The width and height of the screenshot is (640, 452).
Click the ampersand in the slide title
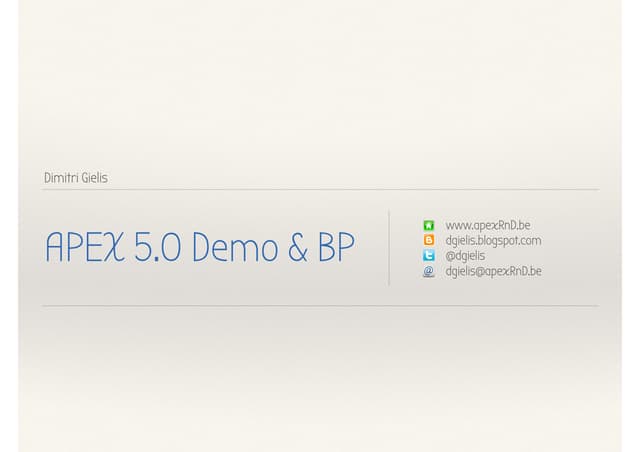coord(298,247)
